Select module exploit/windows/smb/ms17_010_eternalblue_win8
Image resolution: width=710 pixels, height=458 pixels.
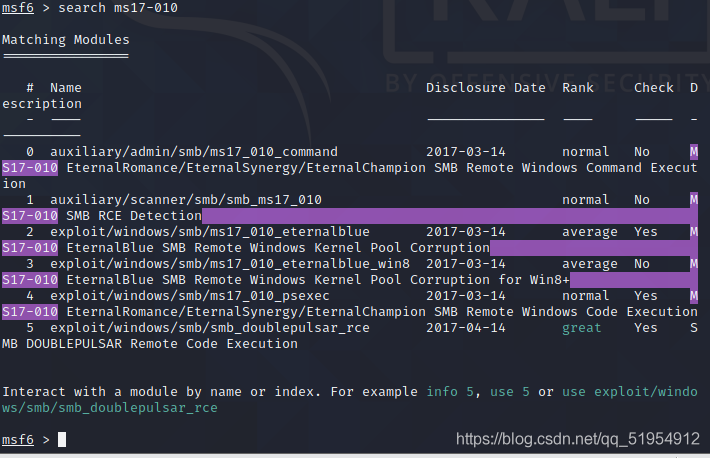[230, 264]
